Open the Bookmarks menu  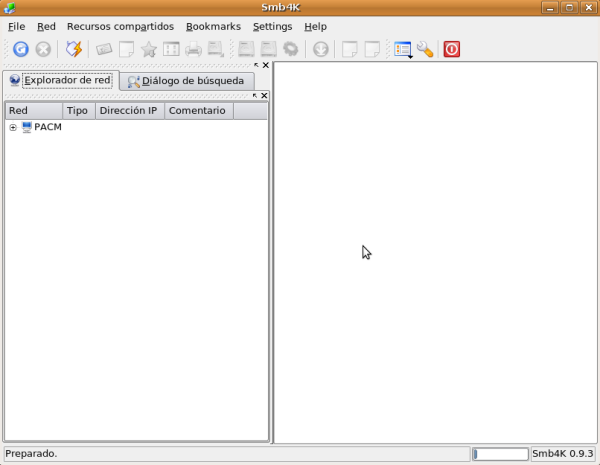pyautogui.click(x=213, y=26)
